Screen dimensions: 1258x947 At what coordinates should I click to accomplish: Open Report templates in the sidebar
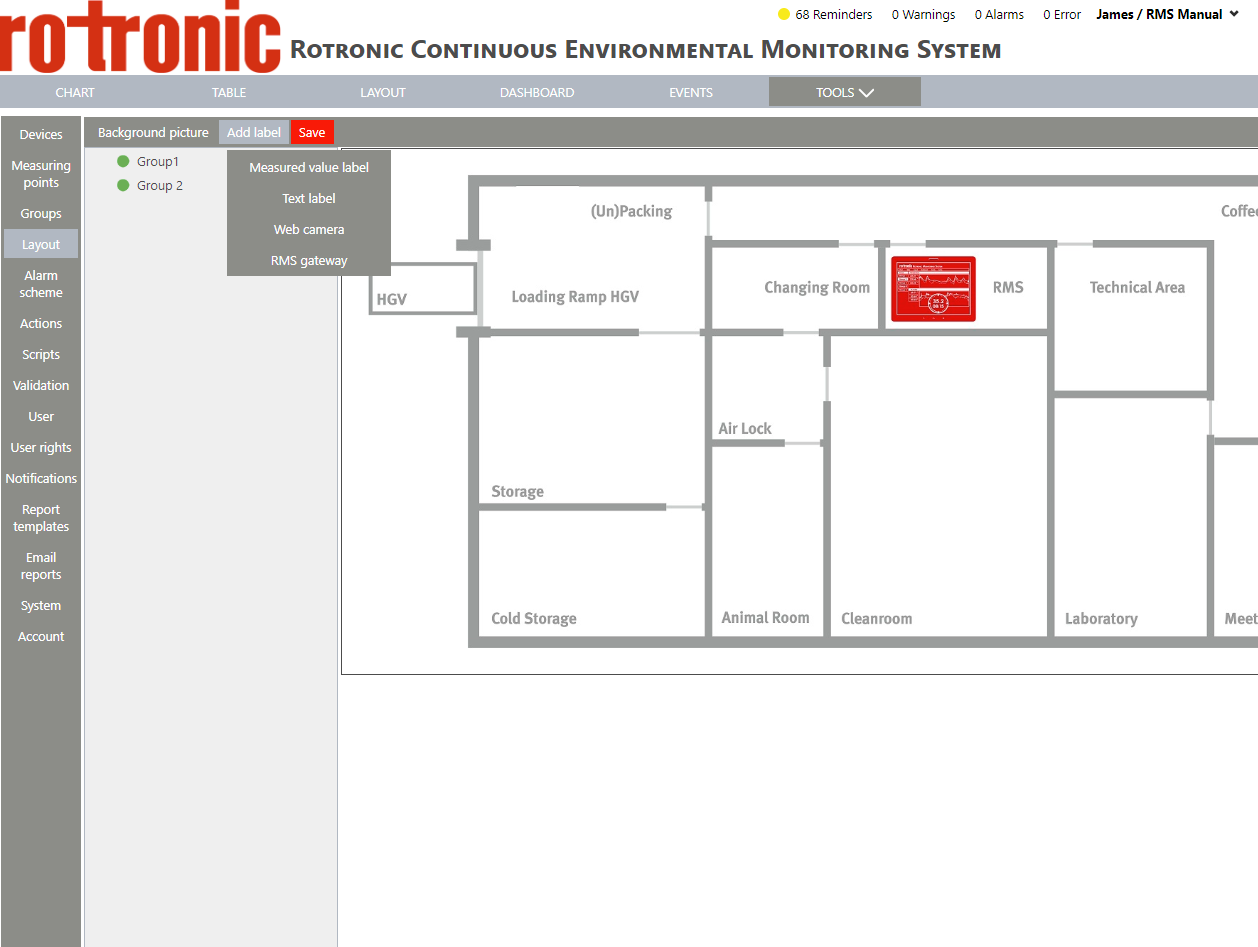point(41,518)
